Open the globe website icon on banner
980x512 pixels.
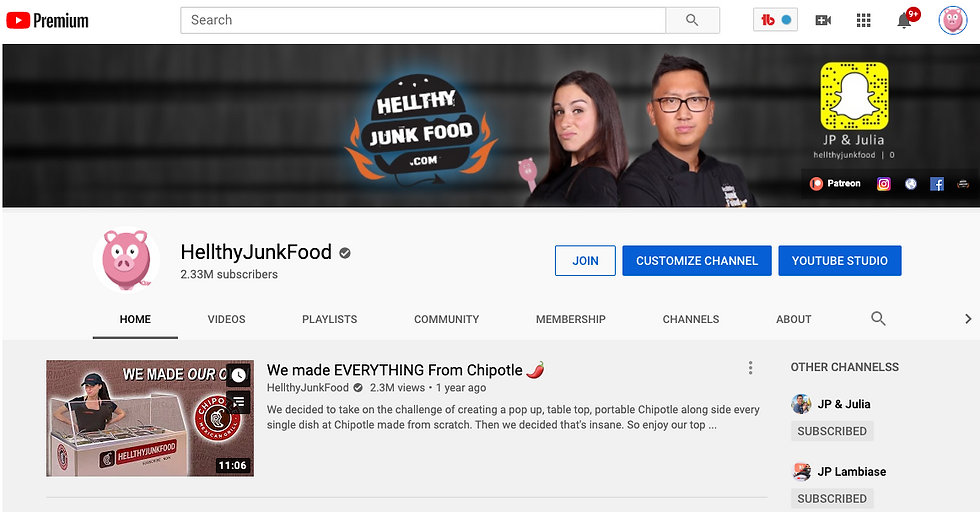tap(911, 184)
